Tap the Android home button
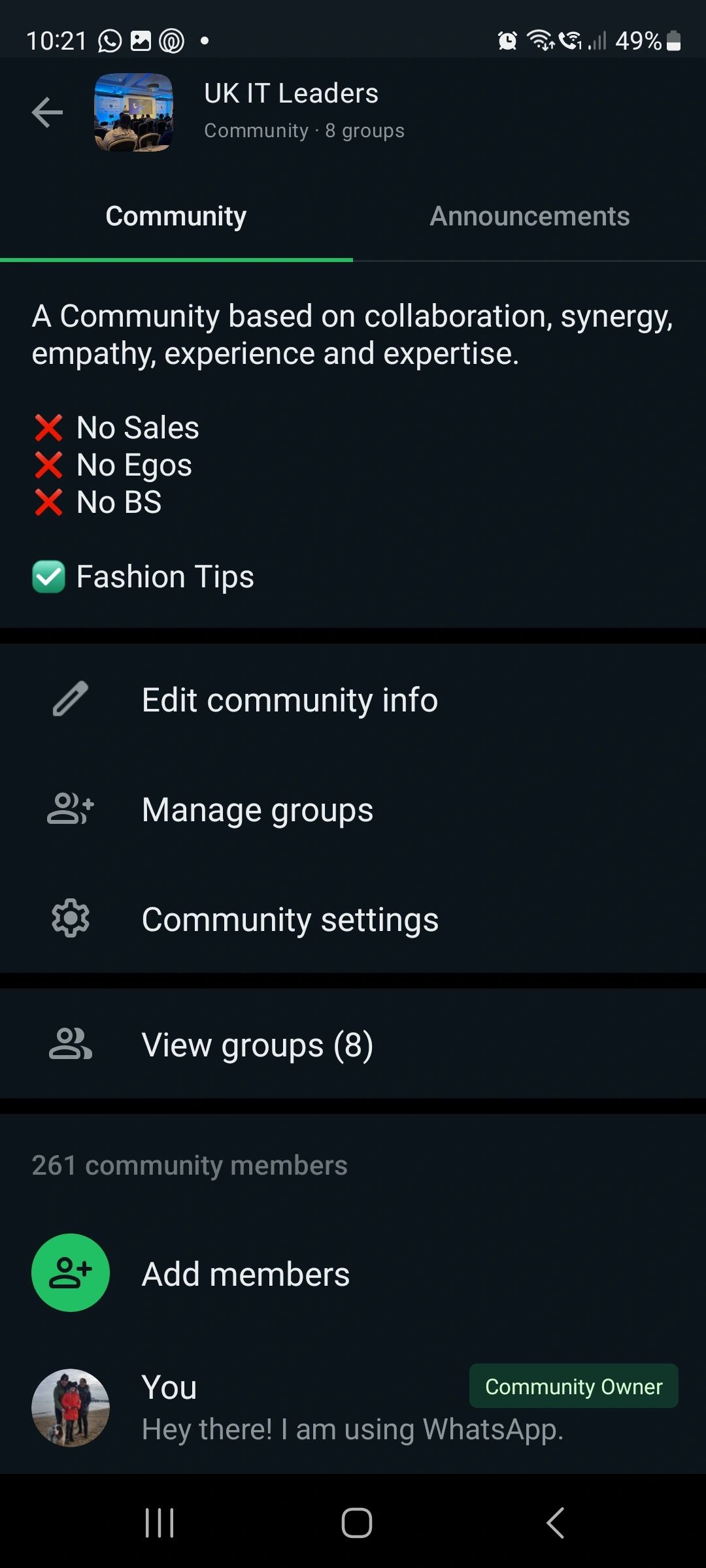706x1568 pixels. pos(356,1523)
